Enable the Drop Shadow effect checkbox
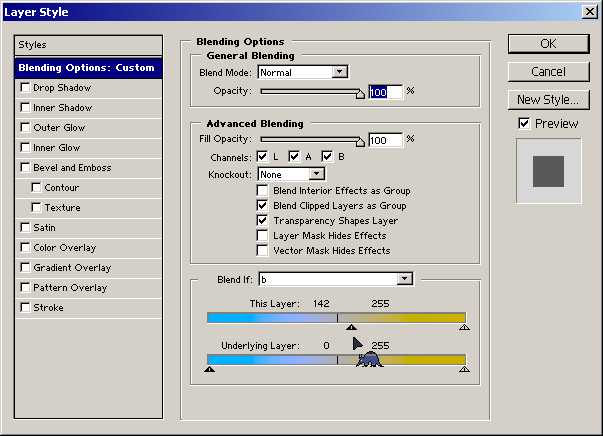The image size is (603, 436). pos(25,88)
